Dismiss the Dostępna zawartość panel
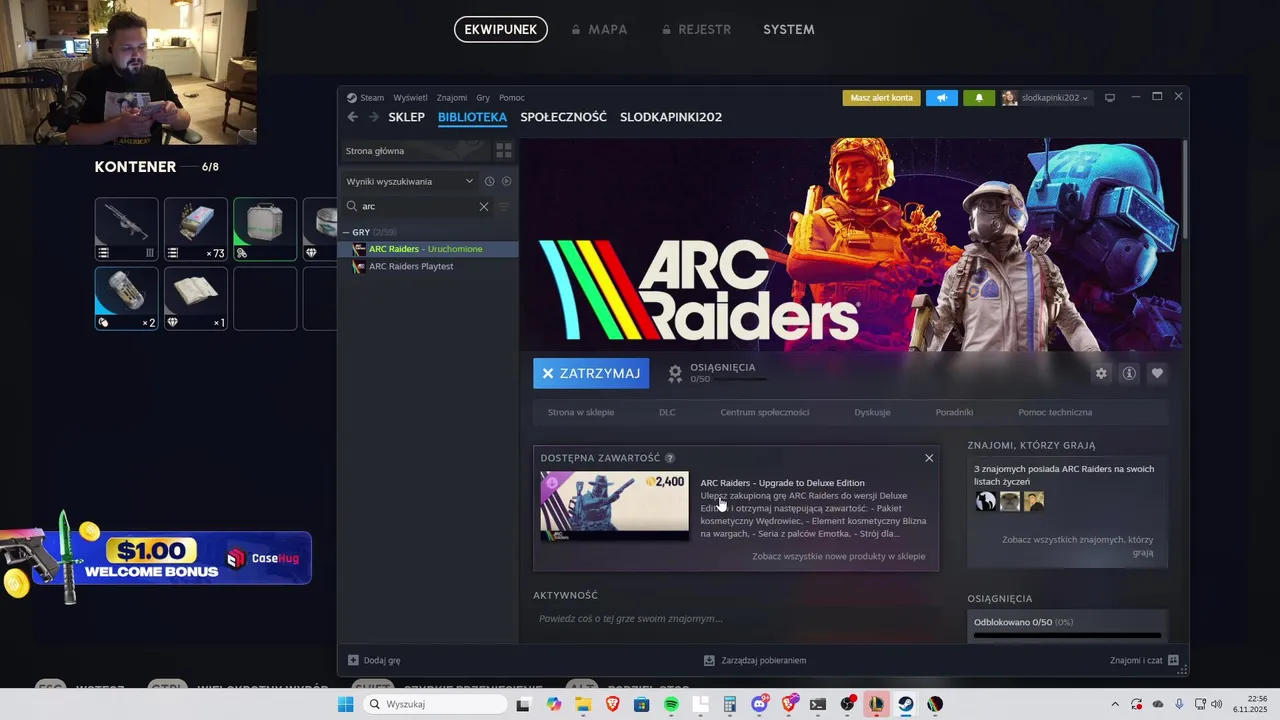The height and width of the screenshot is (720, 1280). click(x=929, y=458)
